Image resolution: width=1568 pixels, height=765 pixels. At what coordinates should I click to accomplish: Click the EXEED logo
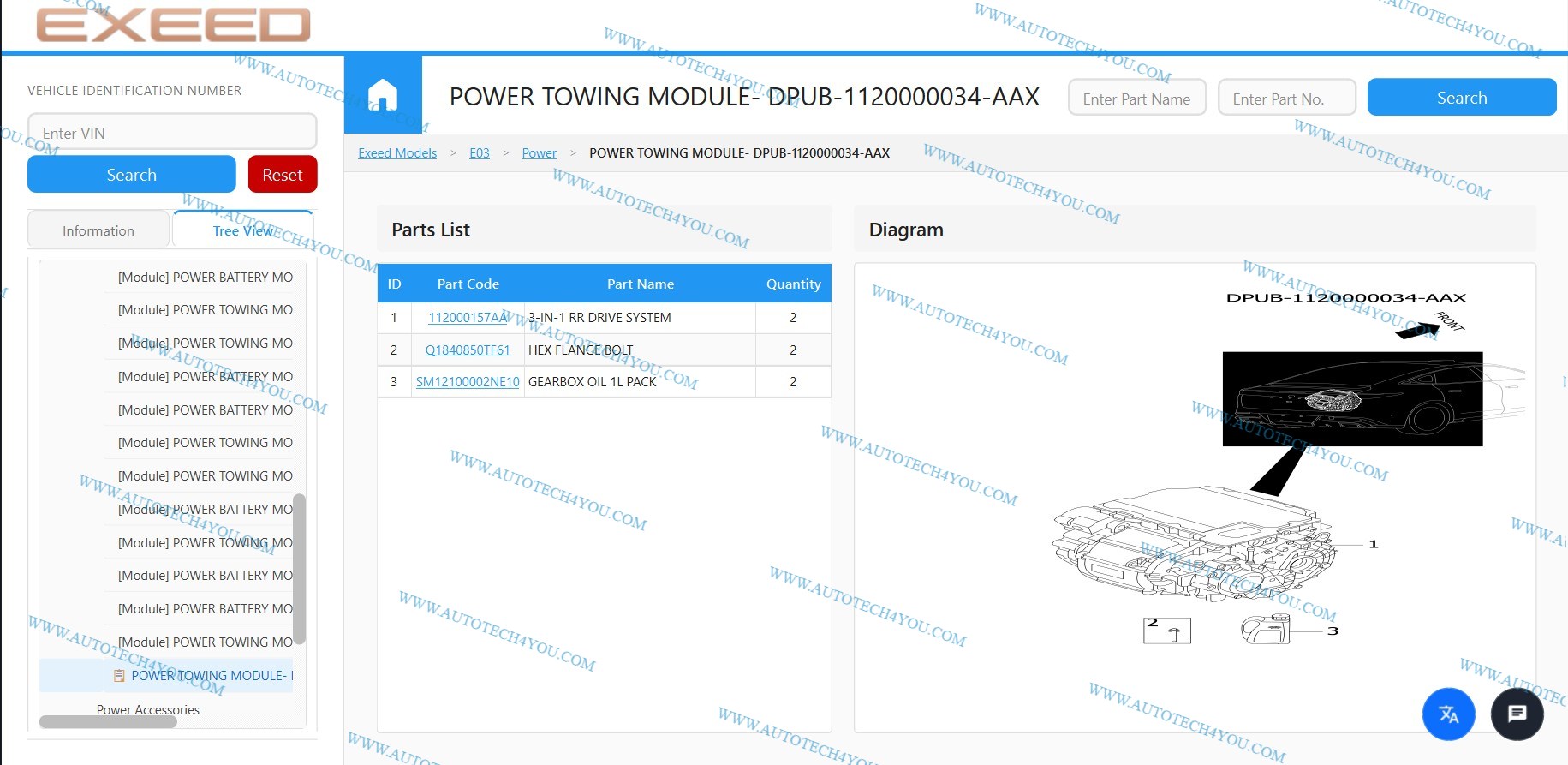pos(173,25)
